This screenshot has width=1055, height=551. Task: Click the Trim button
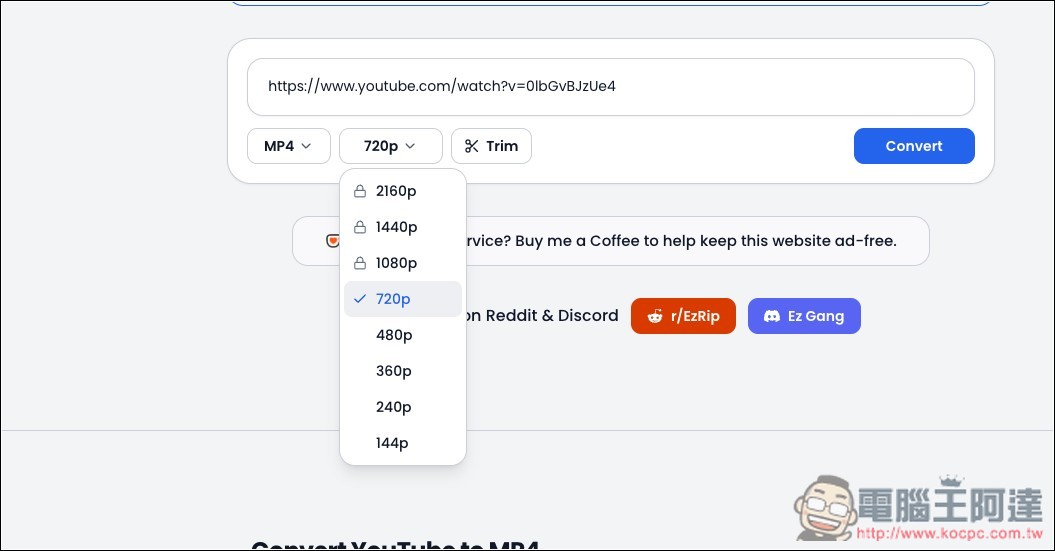click(x=491, y=146)
